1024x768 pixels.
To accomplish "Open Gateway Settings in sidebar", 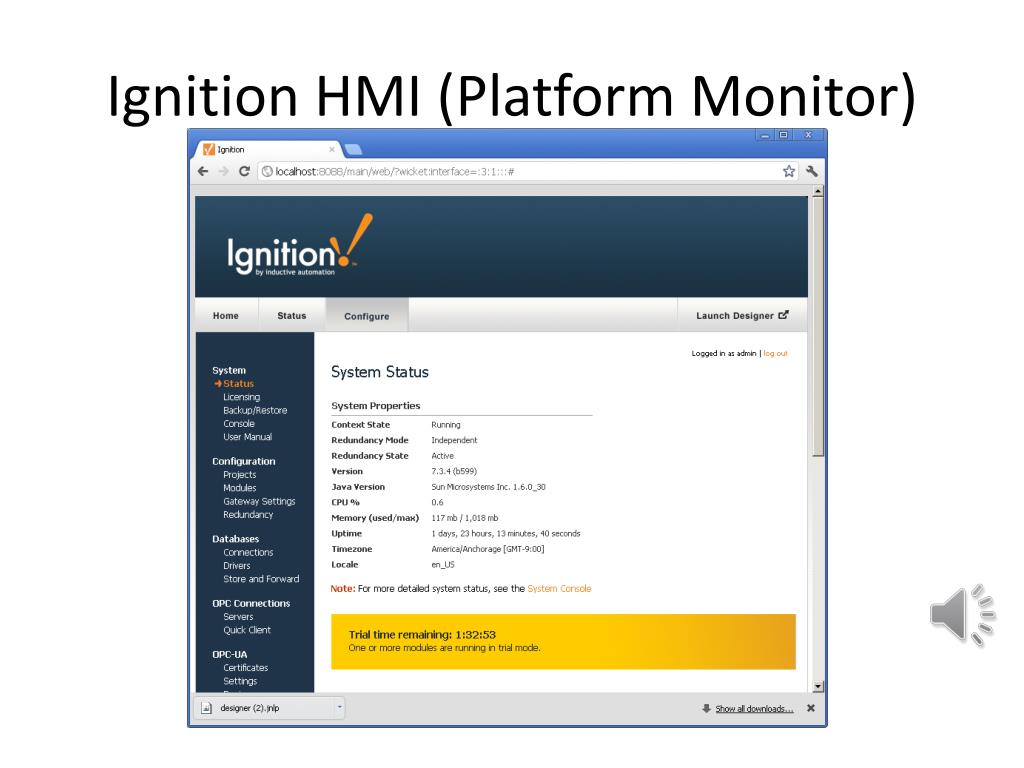I will click(259, 502).
